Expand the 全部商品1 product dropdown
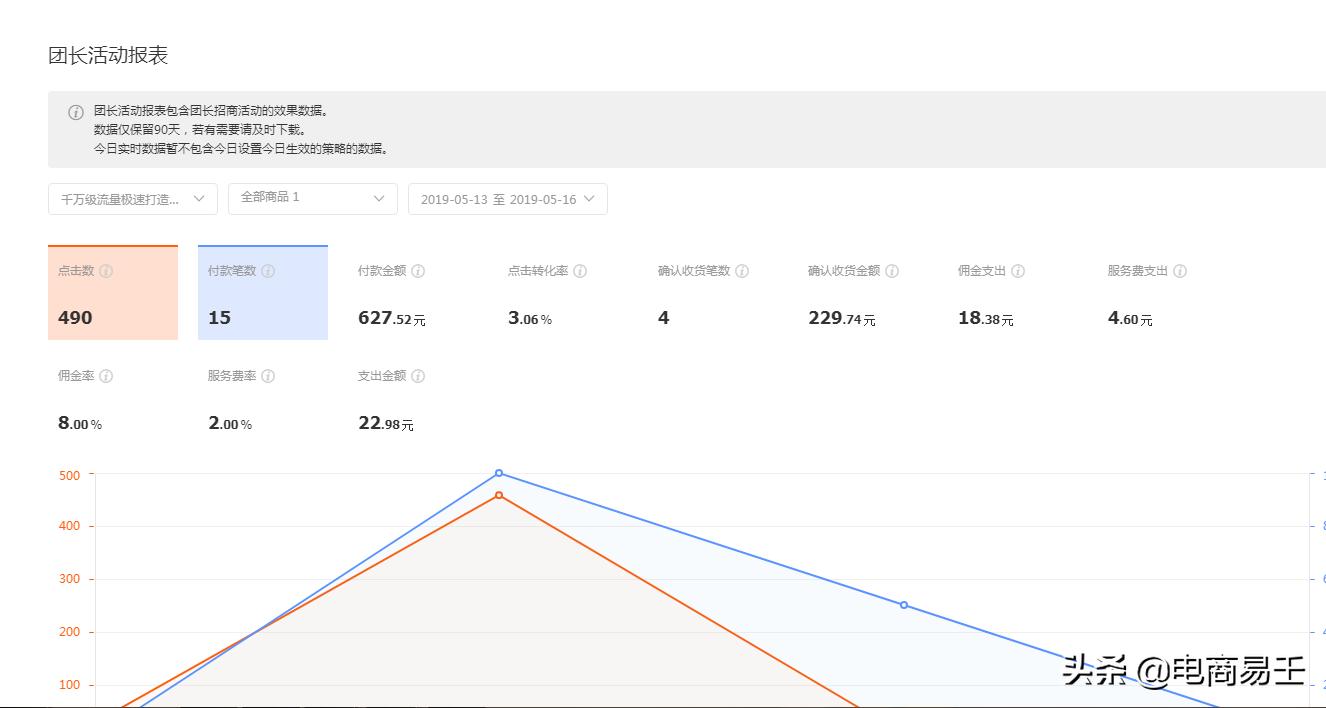Image resolution: width=1326 pixels, height=708 pixels. (x=313, y=199)
